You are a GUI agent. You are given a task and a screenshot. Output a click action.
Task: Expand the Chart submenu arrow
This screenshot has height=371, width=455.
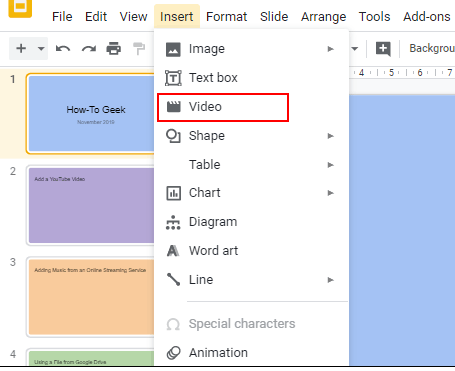coord(330,193)
